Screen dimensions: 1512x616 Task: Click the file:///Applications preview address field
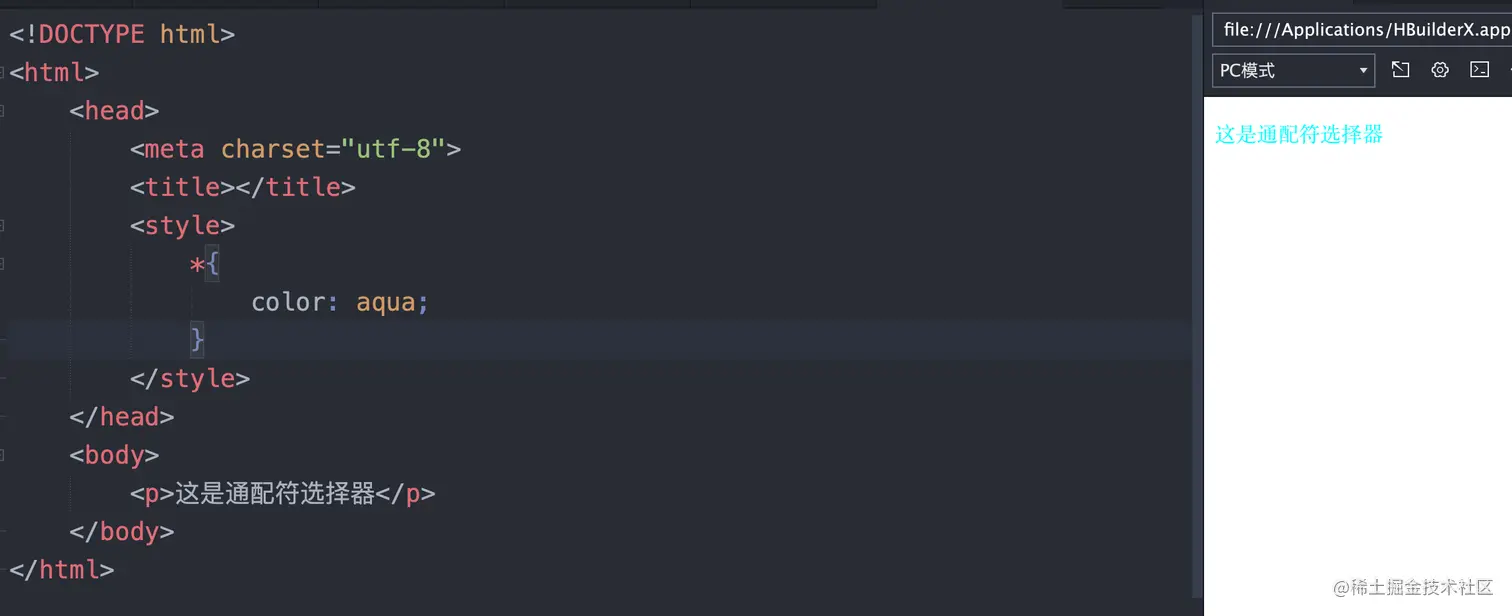click(1362, 30)
